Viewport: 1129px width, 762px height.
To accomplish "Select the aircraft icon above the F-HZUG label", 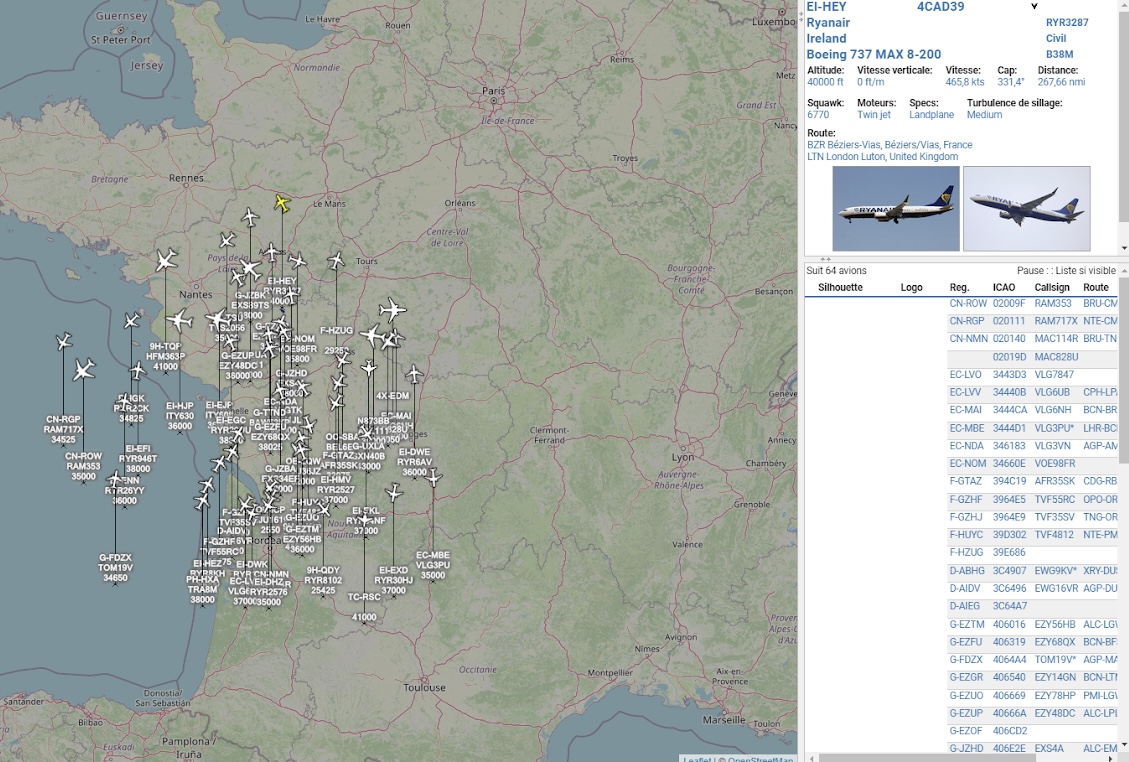I will (x=336, y=261).
